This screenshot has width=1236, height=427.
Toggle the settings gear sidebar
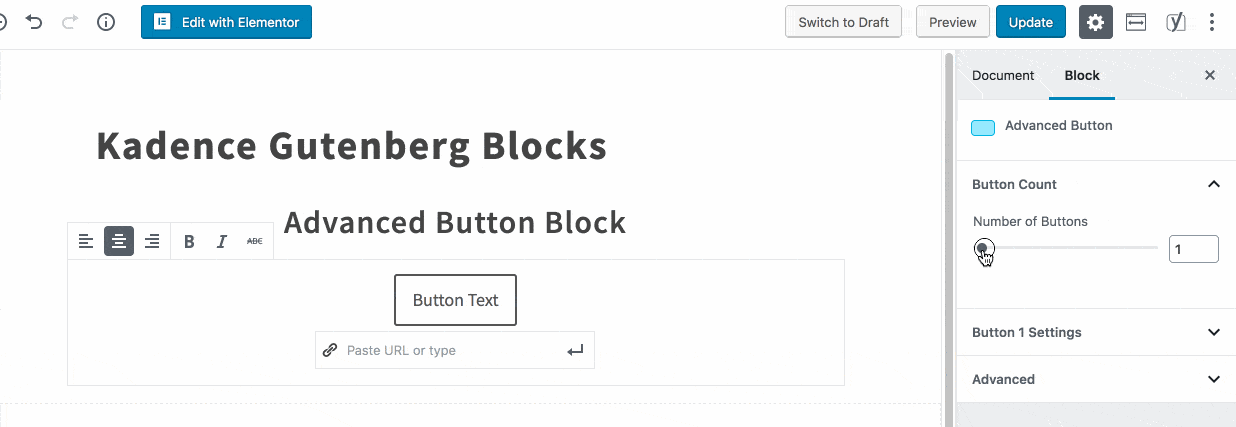click(1096, 22)
